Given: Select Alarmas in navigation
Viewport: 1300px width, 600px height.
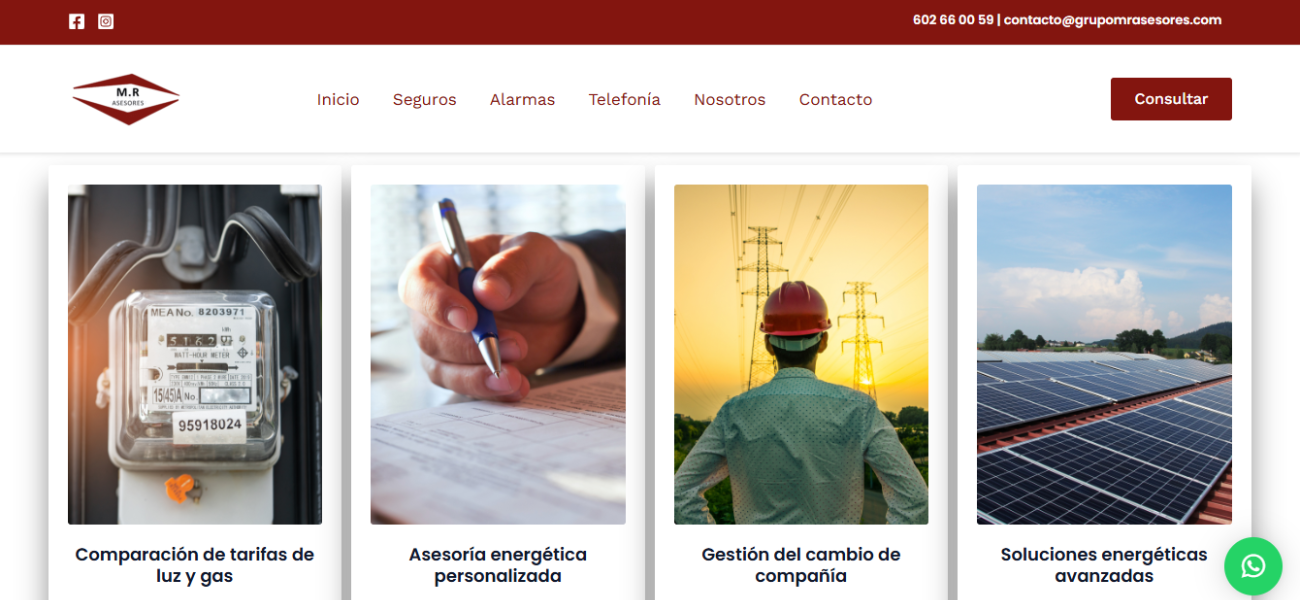Looking at the screenshot, I should point(522,100).
